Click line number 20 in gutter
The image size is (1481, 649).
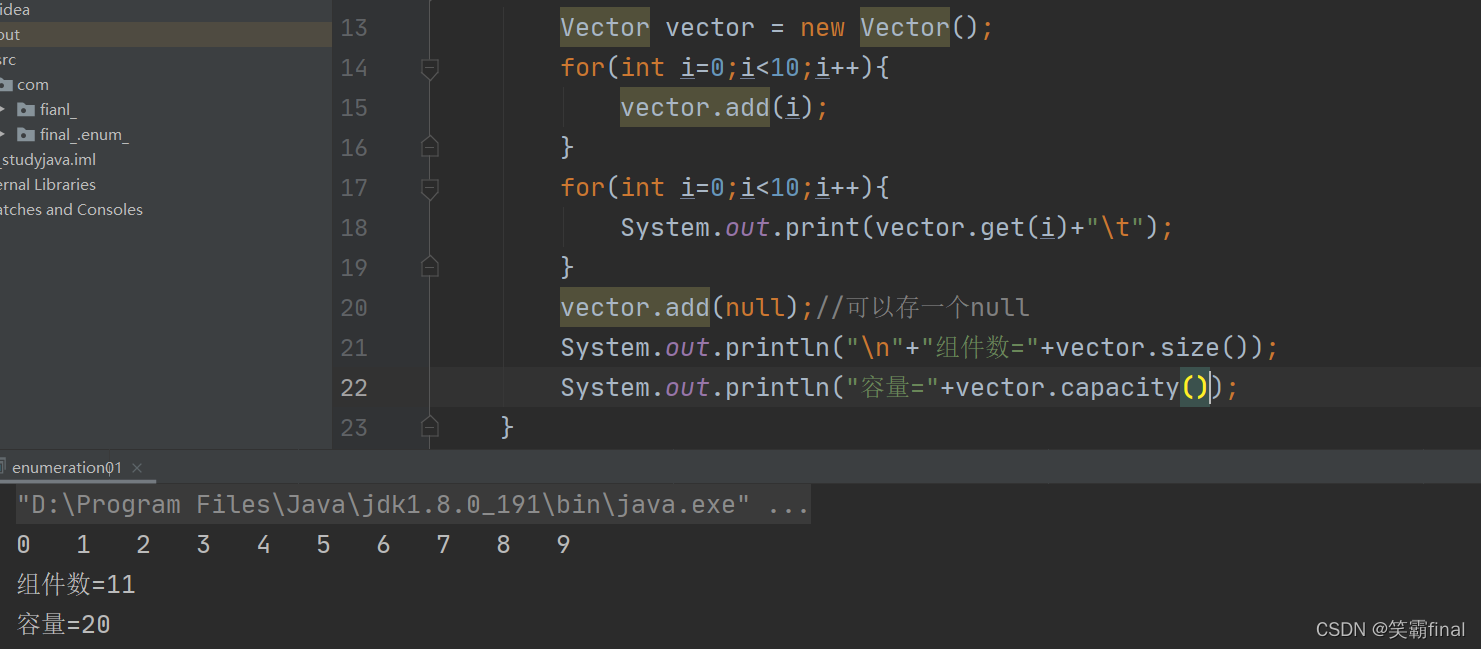(354, 308)
